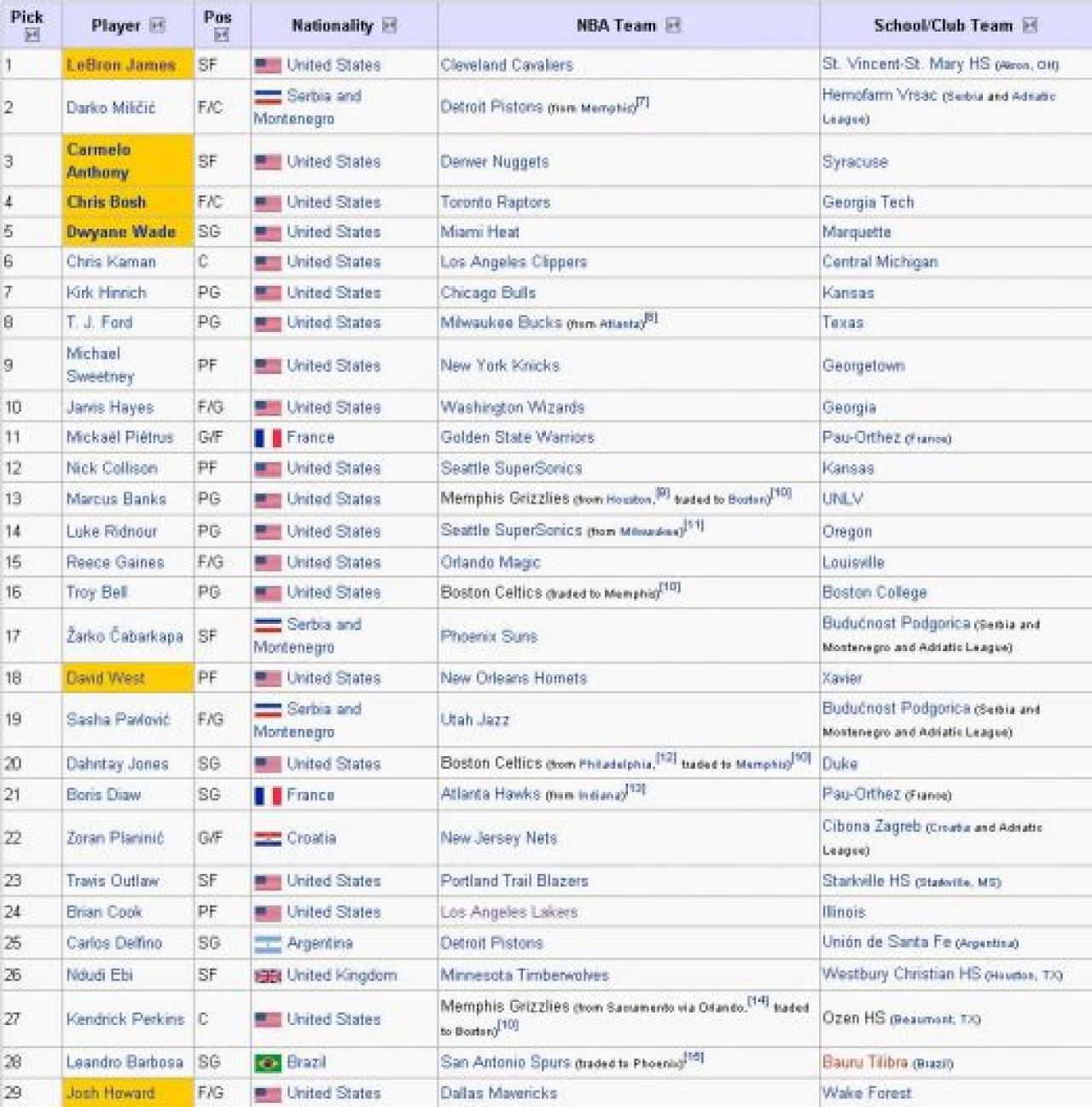Open the San Antonio Spurs link

point(505,1063)
